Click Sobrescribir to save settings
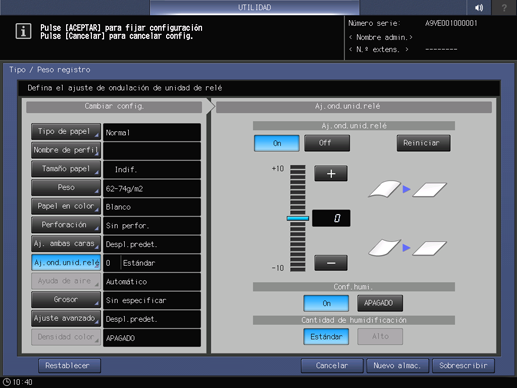Image resolution: width=517 pixels, height=388 pixels. [x=463, y=366]
